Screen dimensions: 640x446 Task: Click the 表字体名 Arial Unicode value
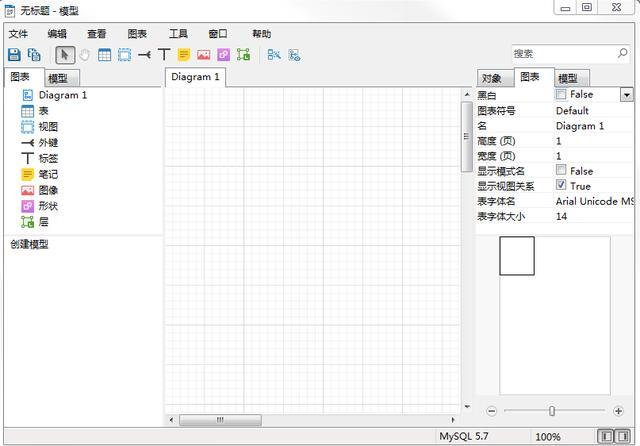pos(595,201)
